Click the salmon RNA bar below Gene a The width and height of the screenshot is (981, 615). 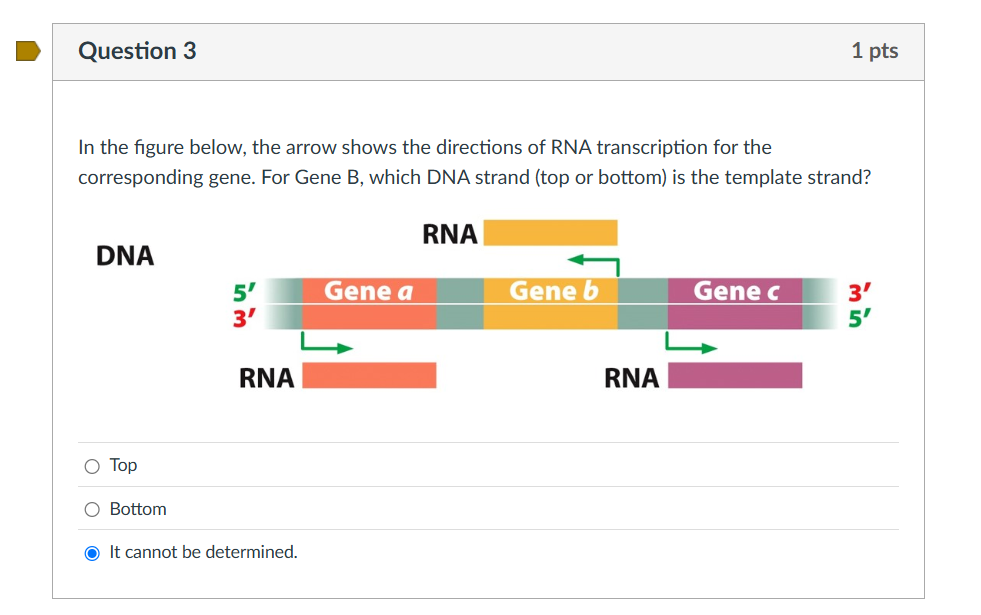pos(369,375)
